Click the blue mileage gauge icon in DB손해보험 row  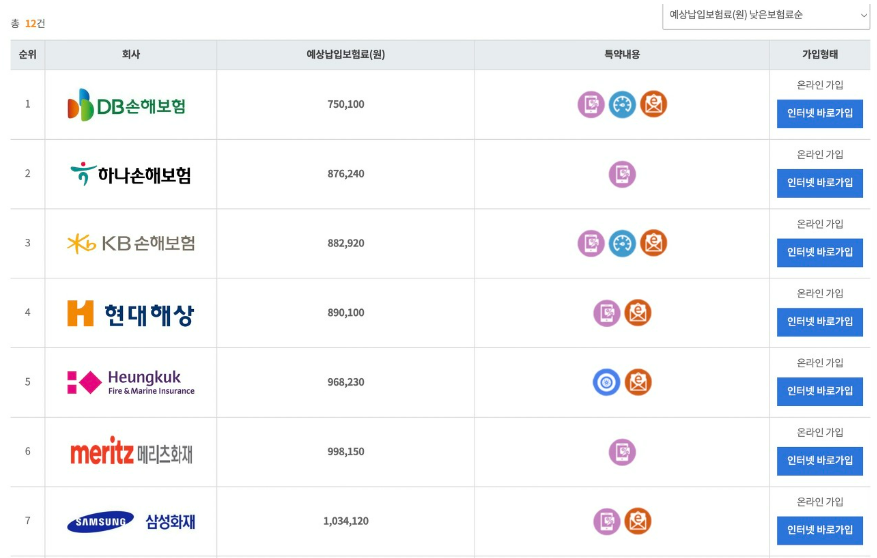pyautogui.click(x=622, y=105)
